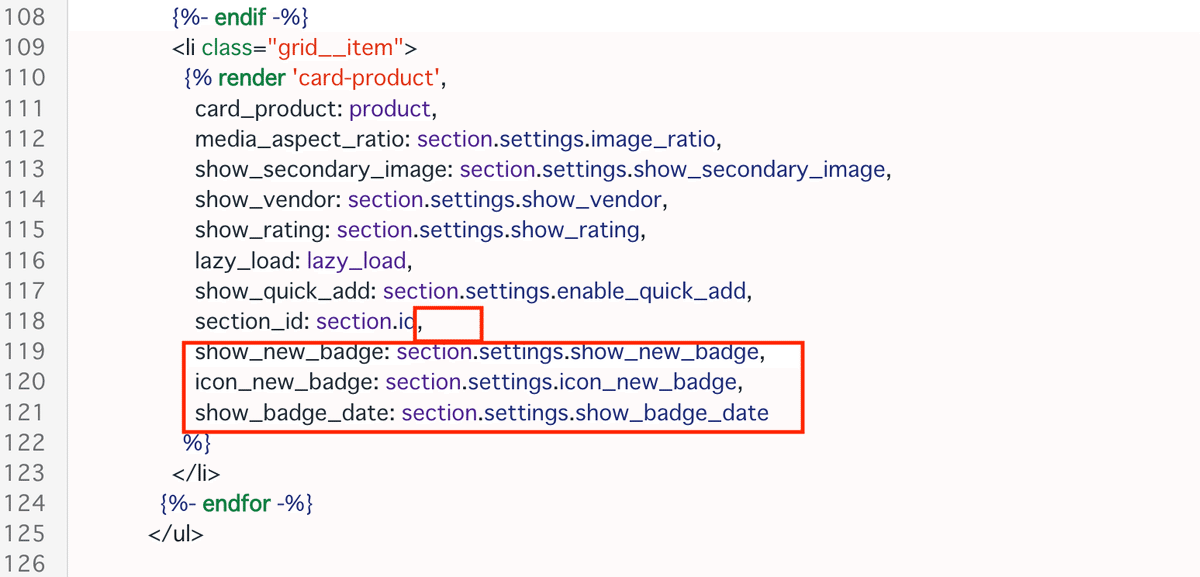Click 'section.settings.show_new_badge' value
The width and height of the screenshot is (1200, 577).
point(580,352)
